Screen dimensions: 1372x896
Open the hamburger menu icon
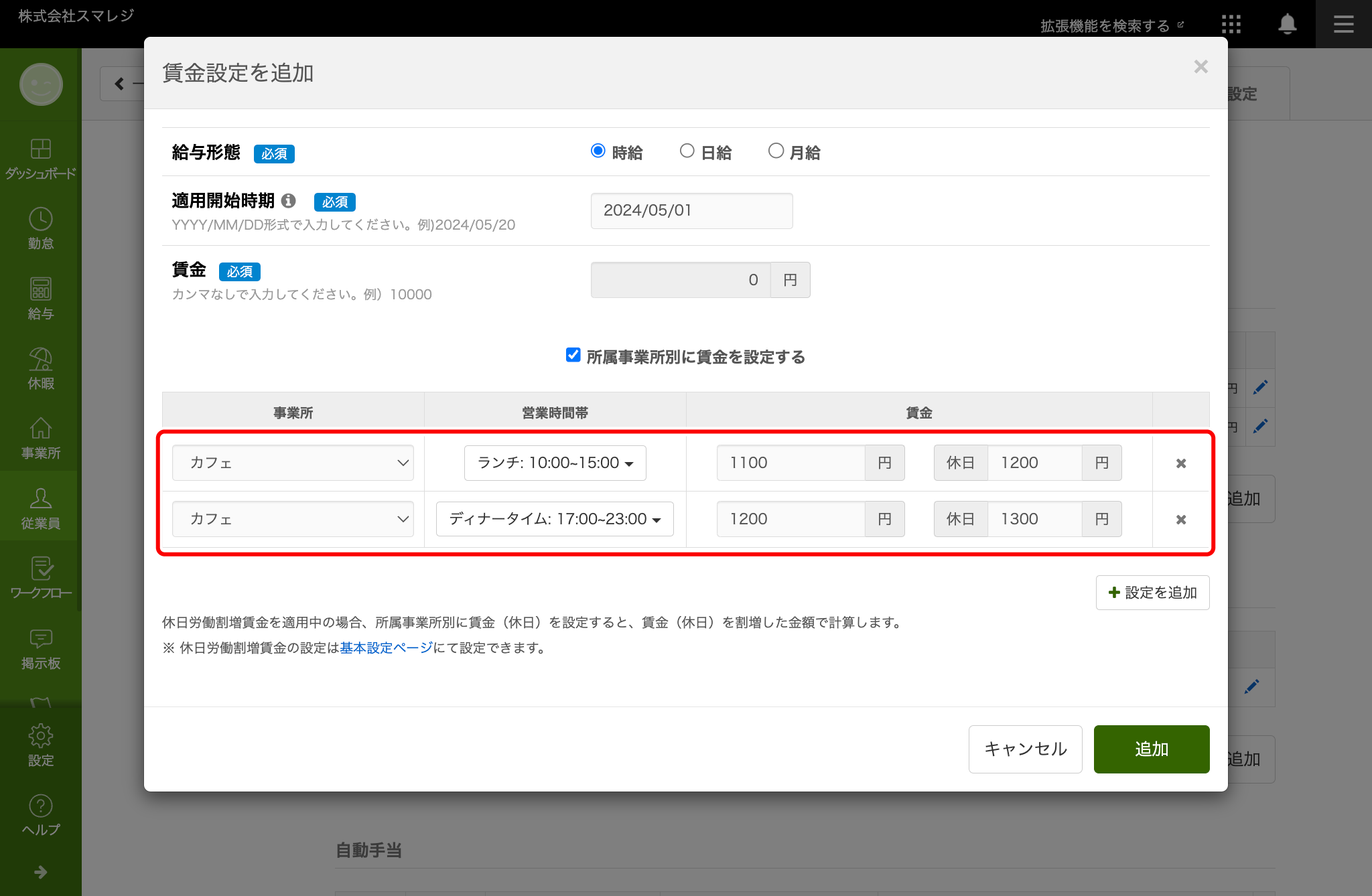coord(1343,25)
